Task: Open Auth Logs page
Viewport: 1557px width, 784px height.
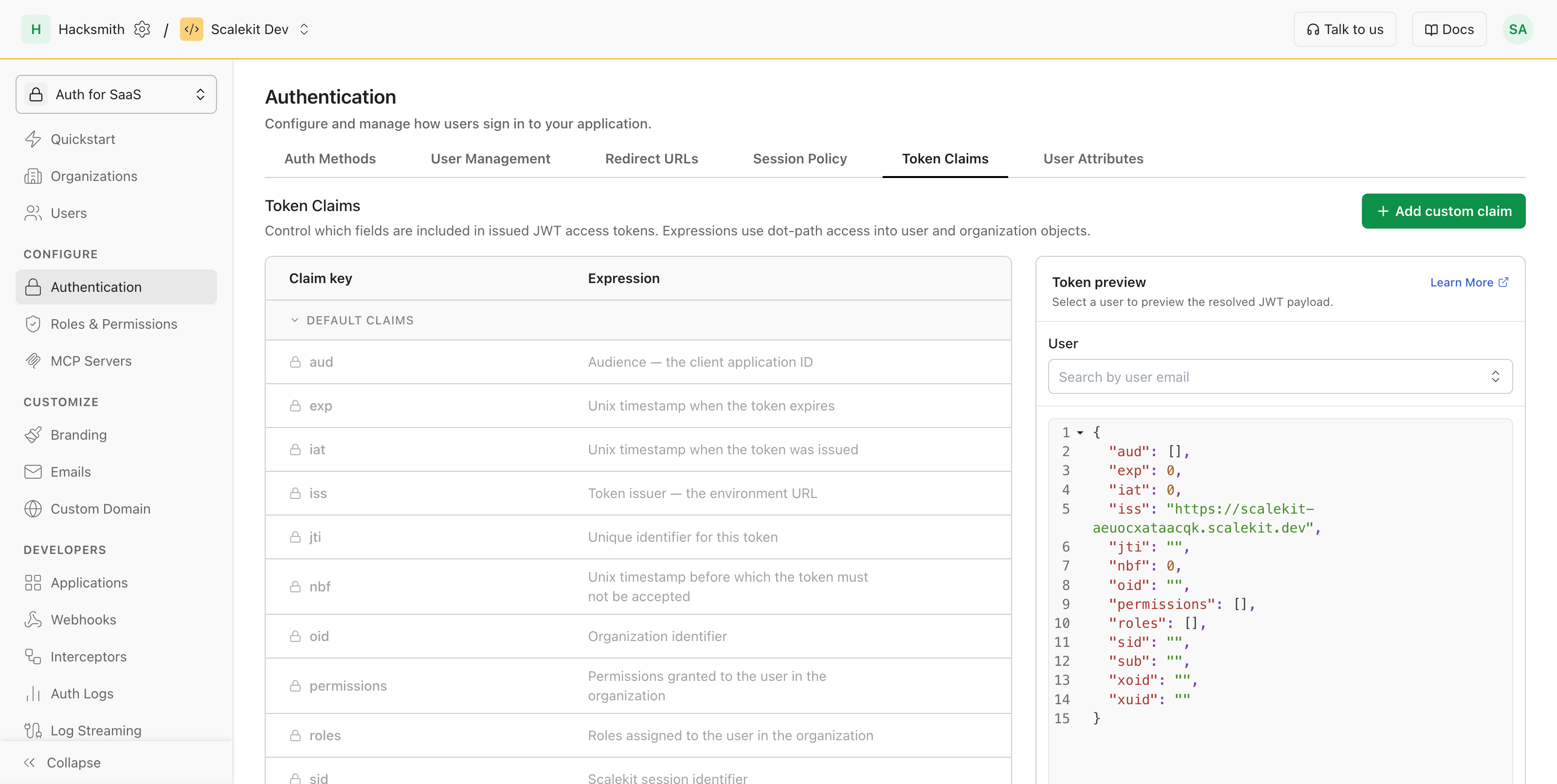Action: 116,694
